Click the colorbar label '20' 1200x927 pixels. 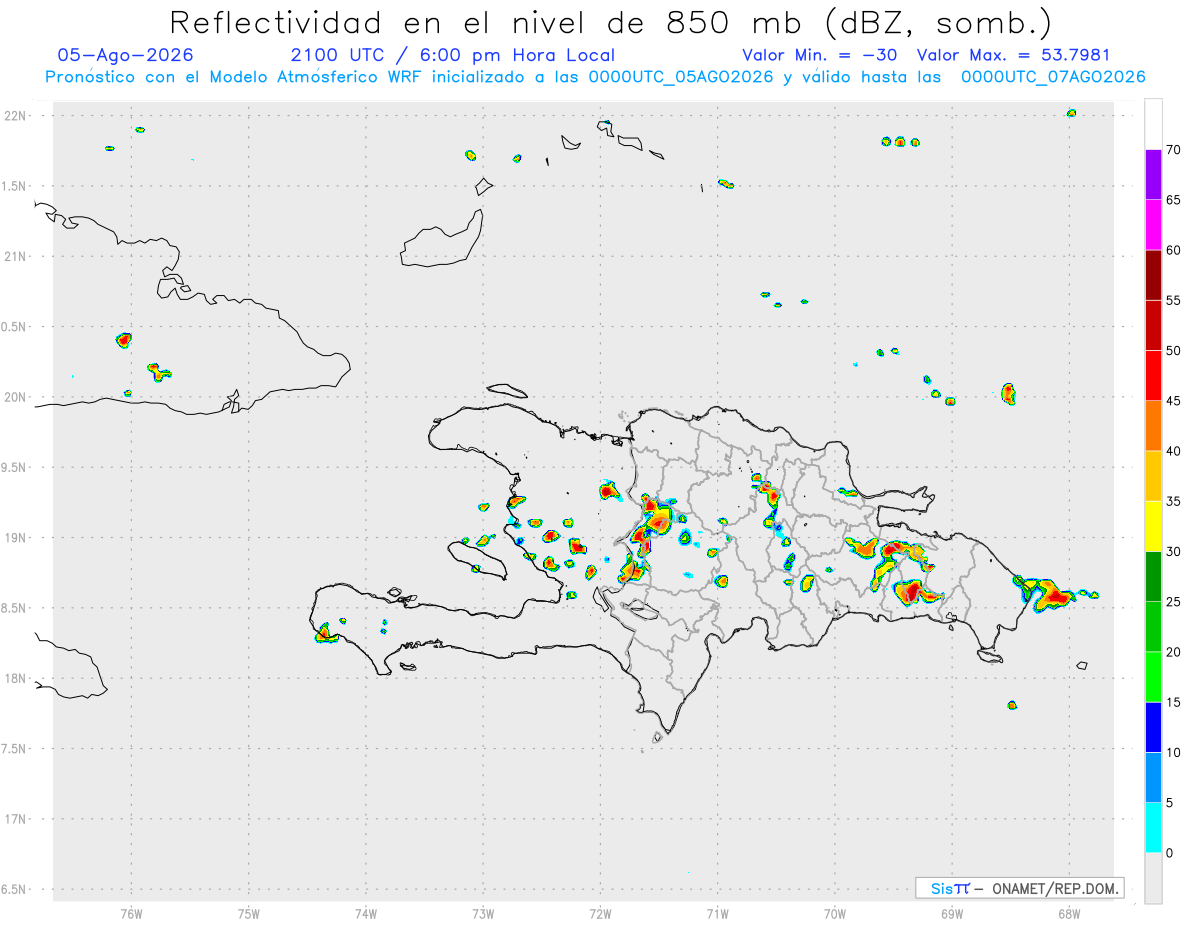pyautogui.click(x=1173, y=652)
